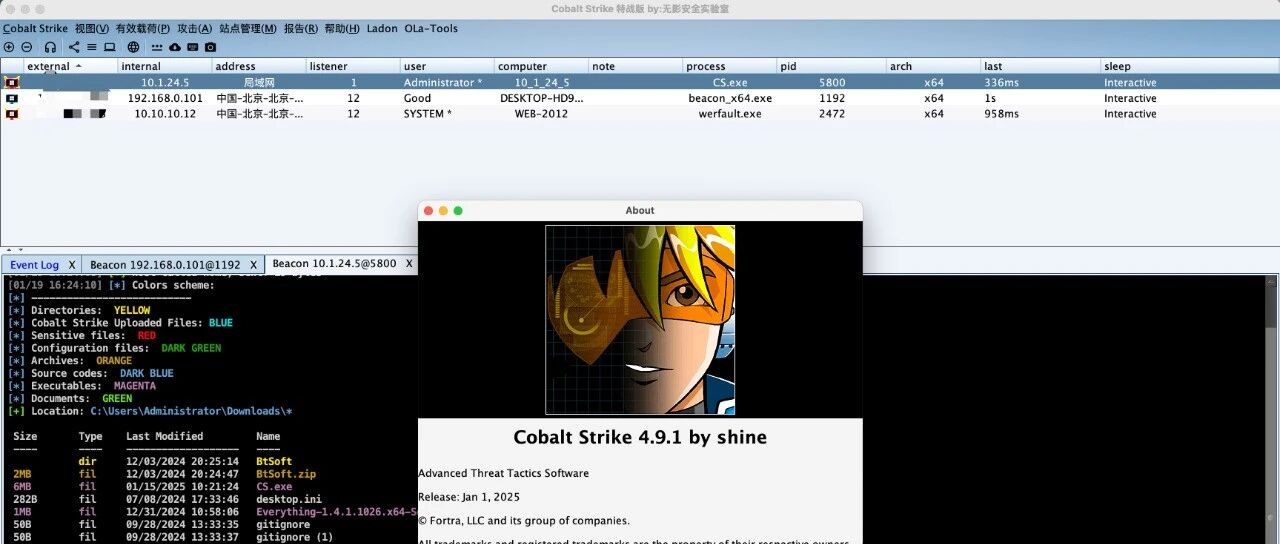This screenshot has height=544, width=1280.
Task: Open the 攻击(A) menu
Action: coord(194,28)
